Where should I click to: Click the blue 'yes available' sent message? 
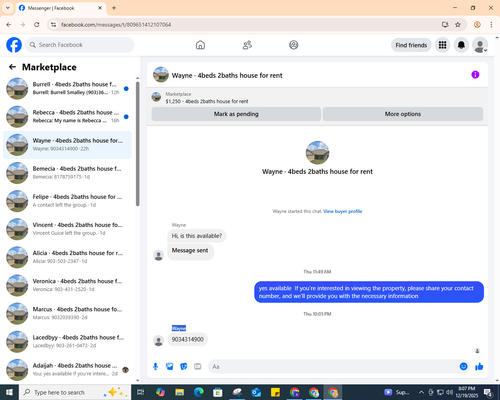(369, 292)
